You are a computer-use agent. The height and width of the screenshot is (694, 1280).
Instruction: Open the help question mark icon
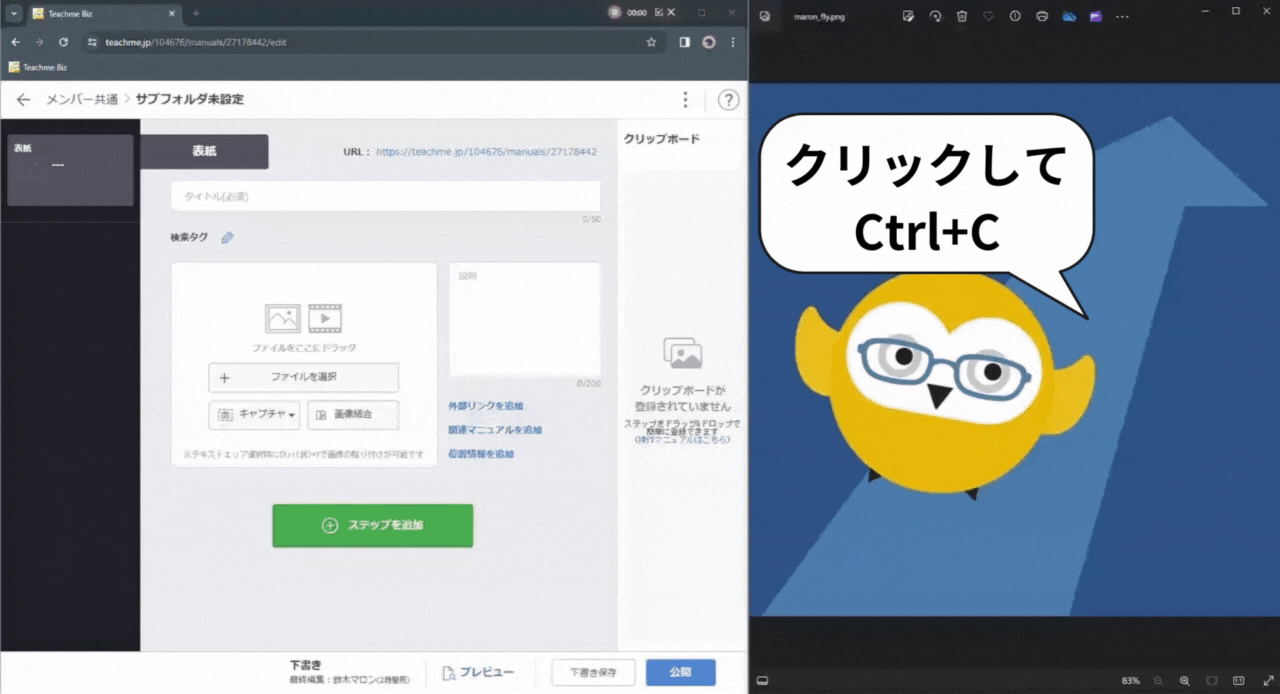tap(728, 100)
